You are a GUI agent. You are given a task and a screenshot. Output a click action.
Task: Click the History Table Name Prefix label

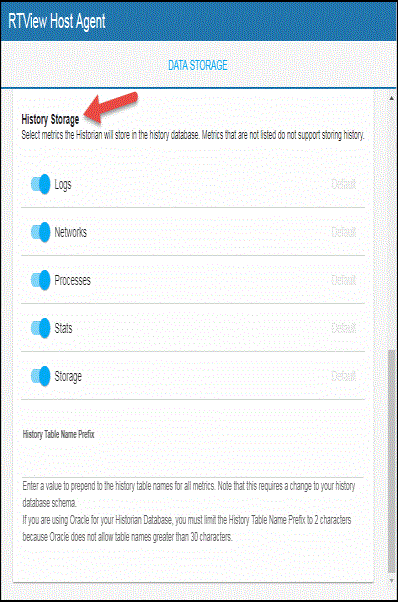click(58, 435)
